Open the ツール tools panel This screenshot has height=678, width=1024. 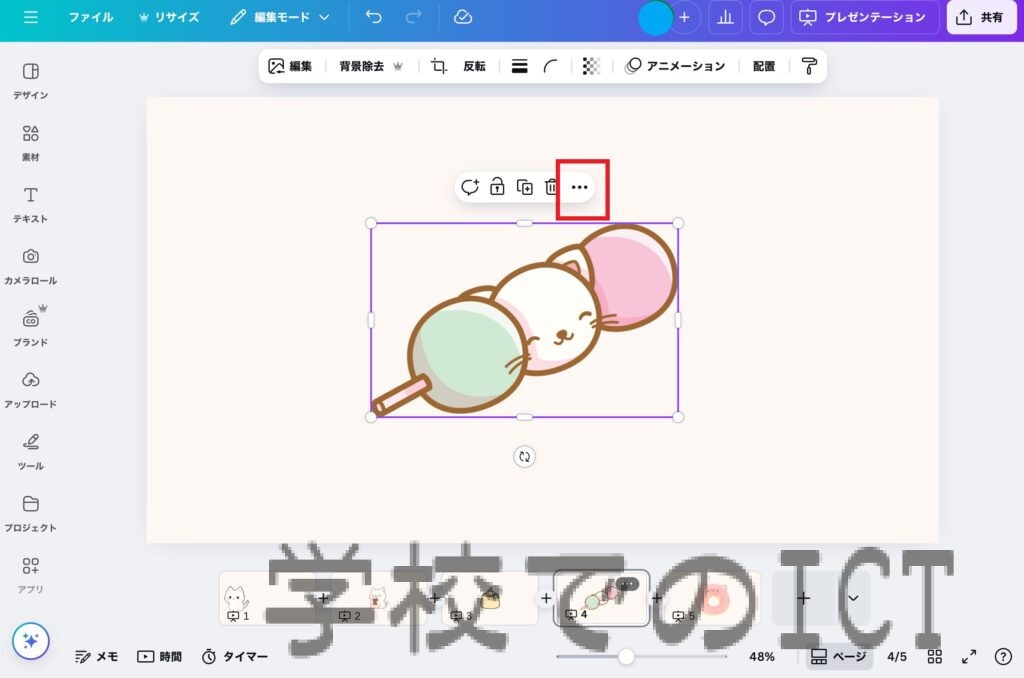31,452
